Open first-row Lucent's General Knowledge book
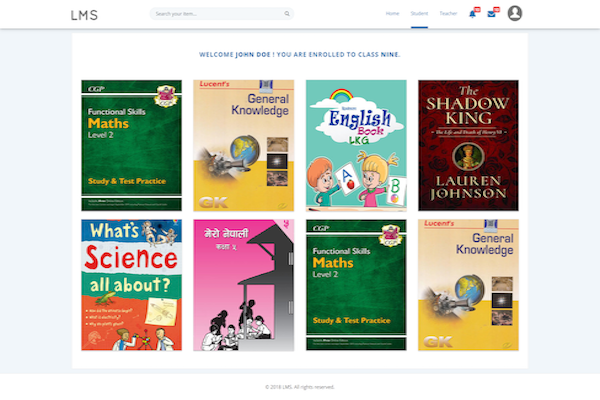The image size is (600, 400). click(244, 145)
